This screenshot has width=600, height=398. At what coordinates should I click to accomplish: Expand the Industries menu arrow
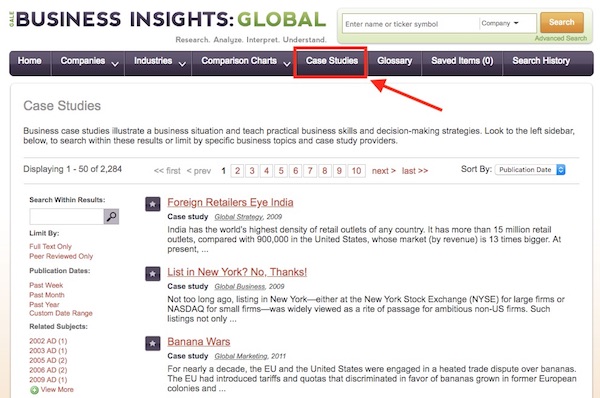(x=182, y=64)
